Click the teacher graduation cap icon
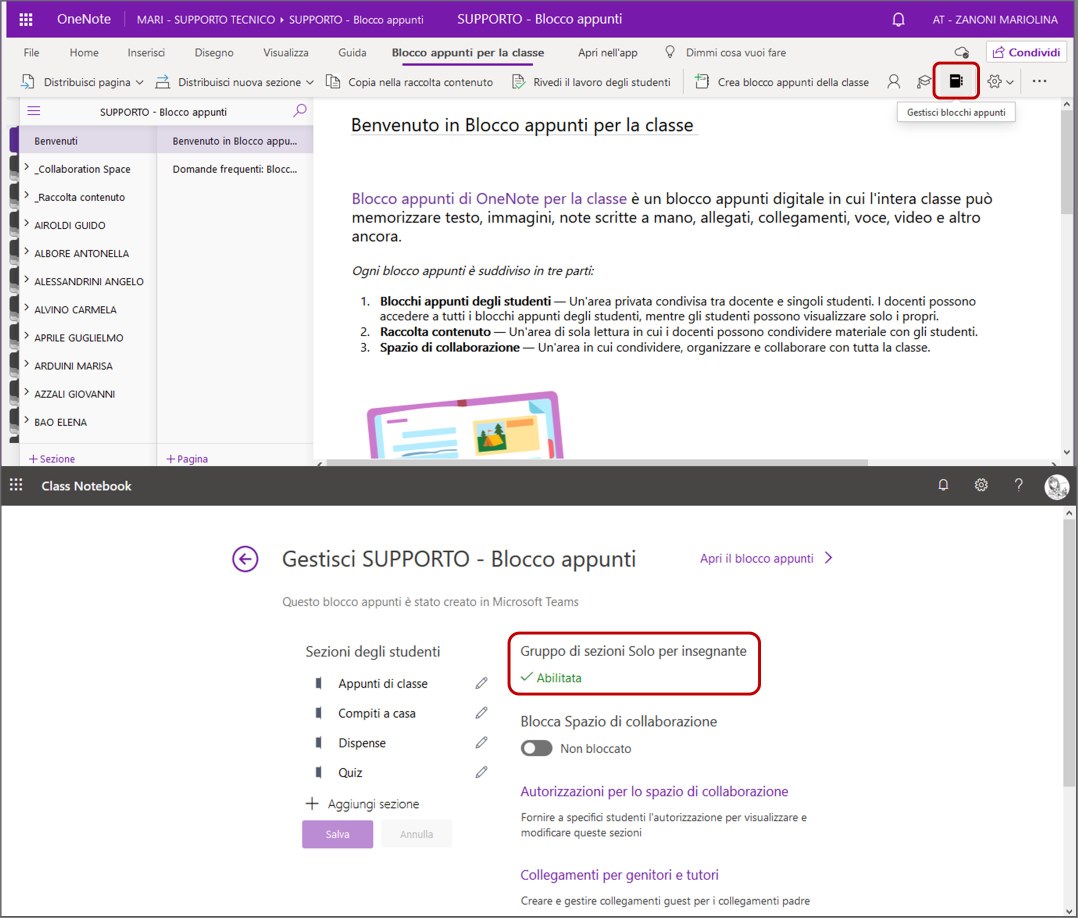1078x918 pixels. 924,82
